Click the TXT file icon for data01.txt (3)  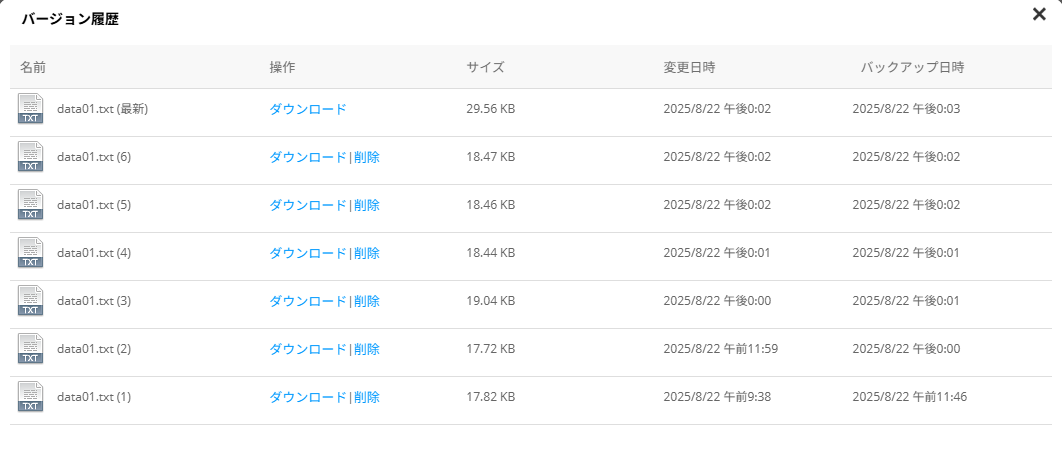[x=31, y=300]
